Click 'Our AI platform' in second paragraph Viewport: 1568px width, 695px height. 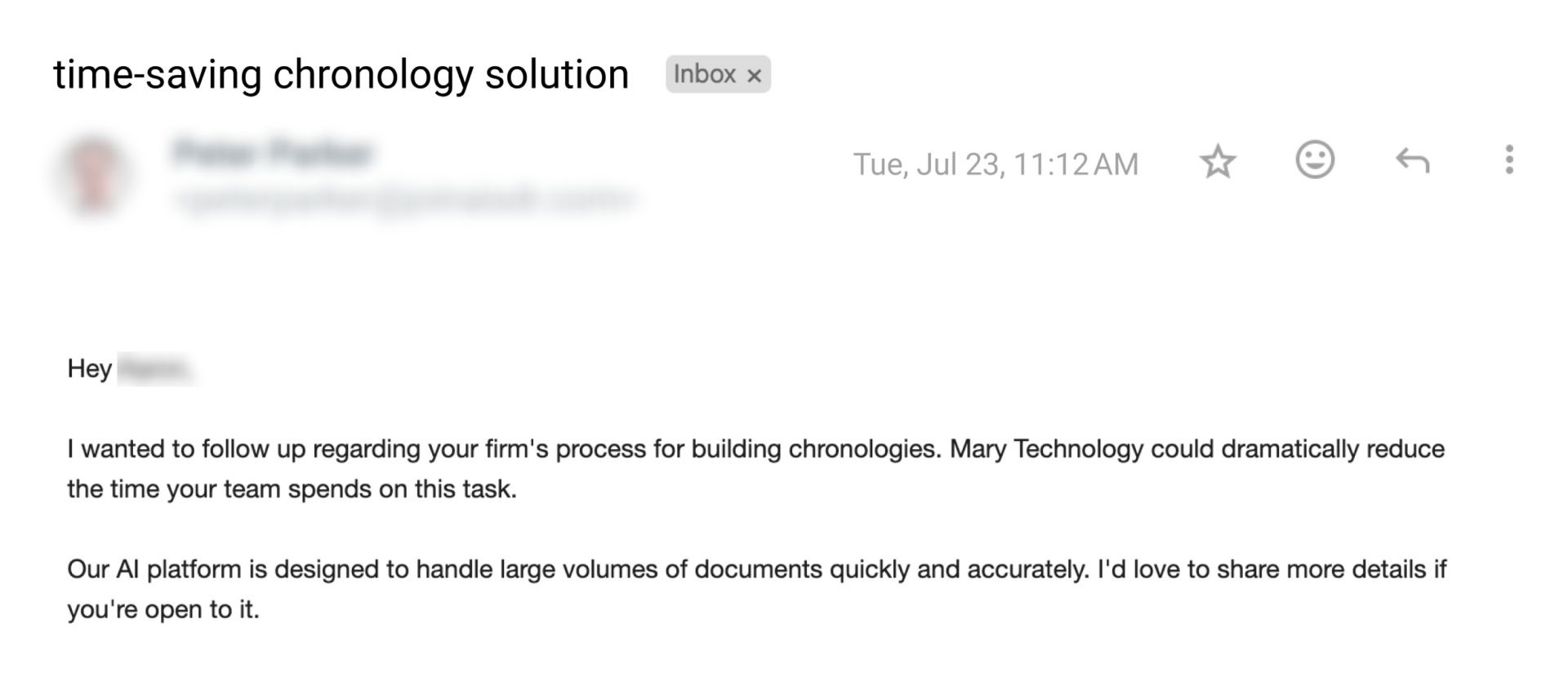(x=154, y=569)
